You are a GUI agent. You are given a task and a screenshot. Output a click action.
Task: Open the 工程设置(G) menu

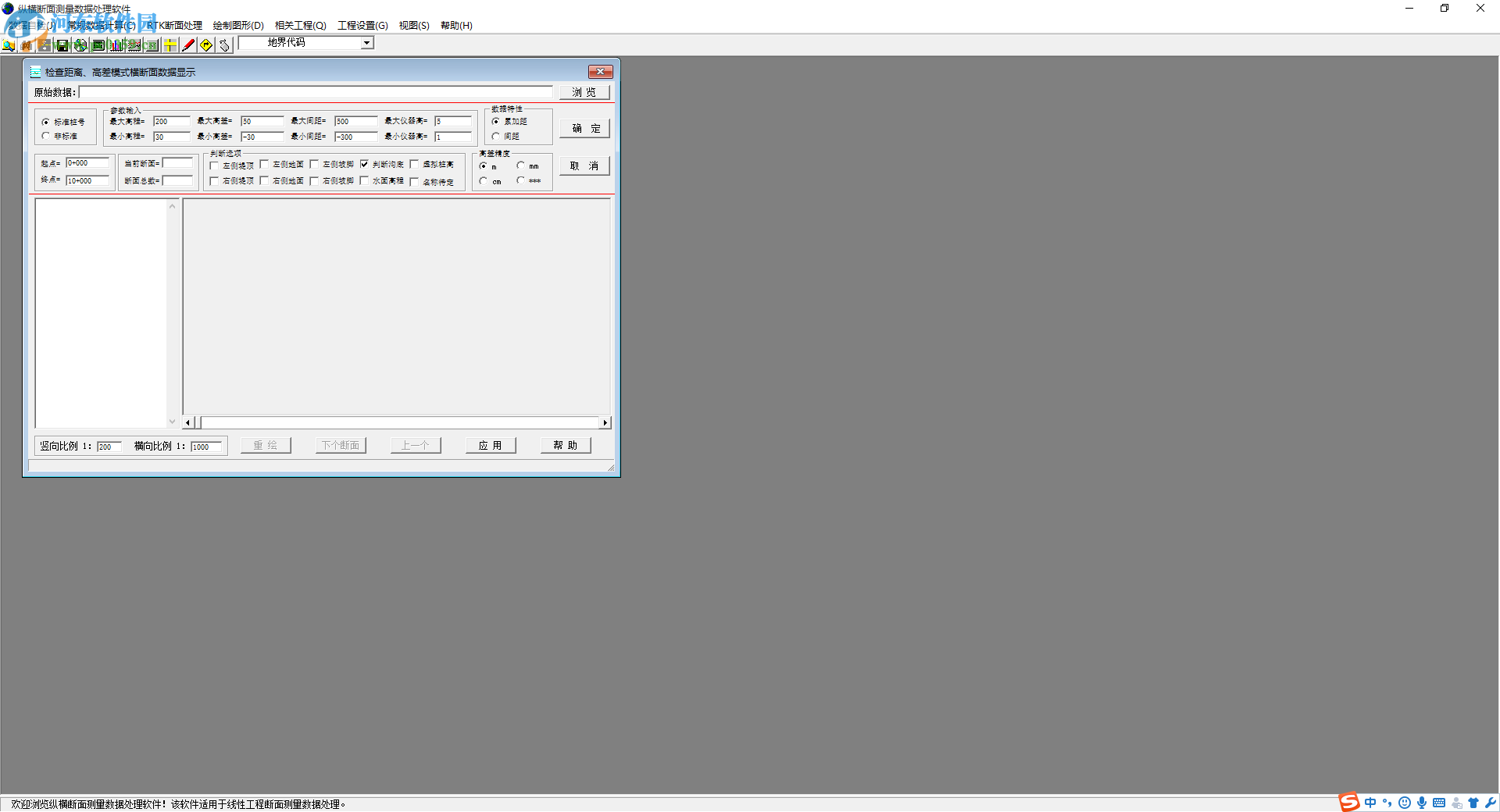point(362,26)
